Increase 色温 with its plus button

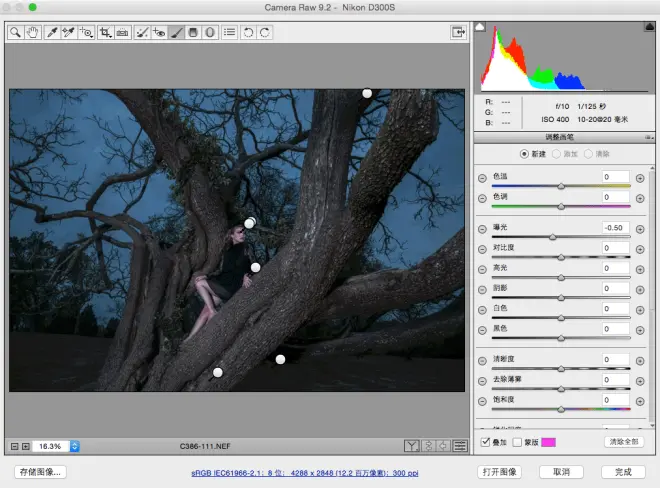[640, 178]
